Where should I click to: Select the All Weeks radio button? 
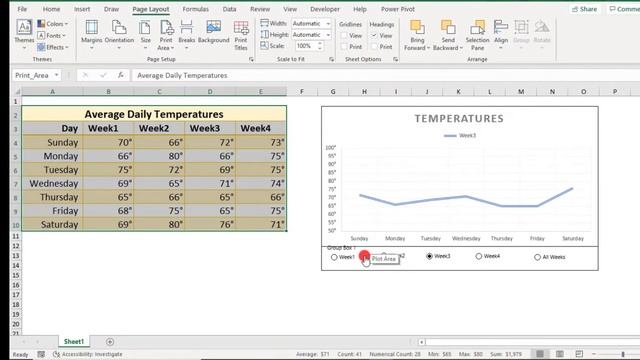(538, 257)
